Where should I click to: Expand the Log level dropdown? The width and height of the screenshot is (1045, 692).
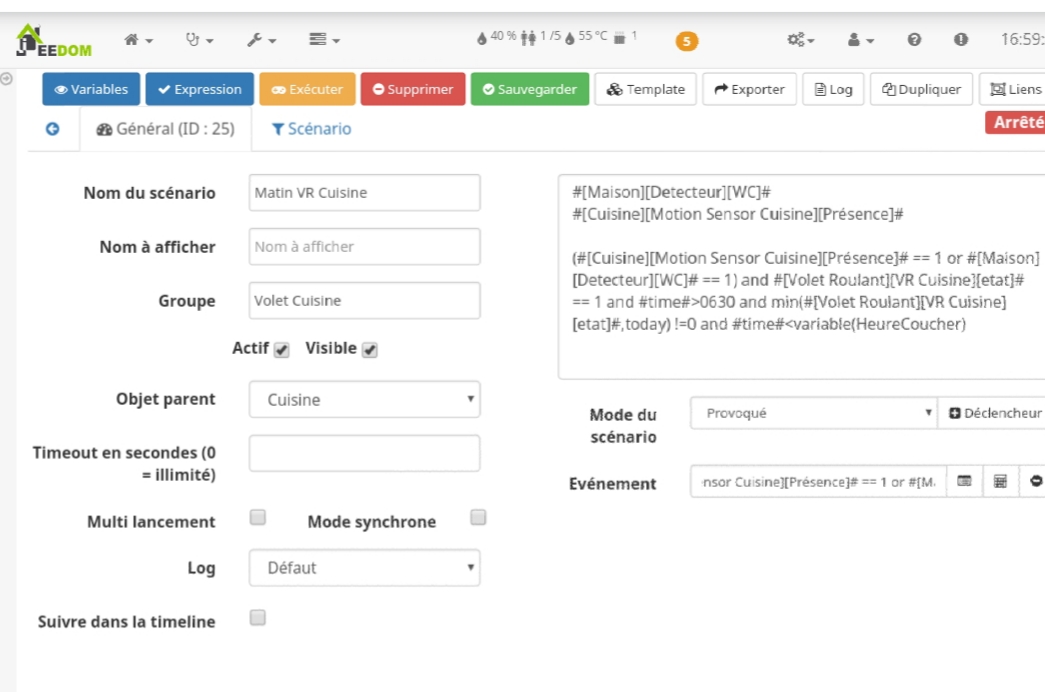(x=364, y=568)
